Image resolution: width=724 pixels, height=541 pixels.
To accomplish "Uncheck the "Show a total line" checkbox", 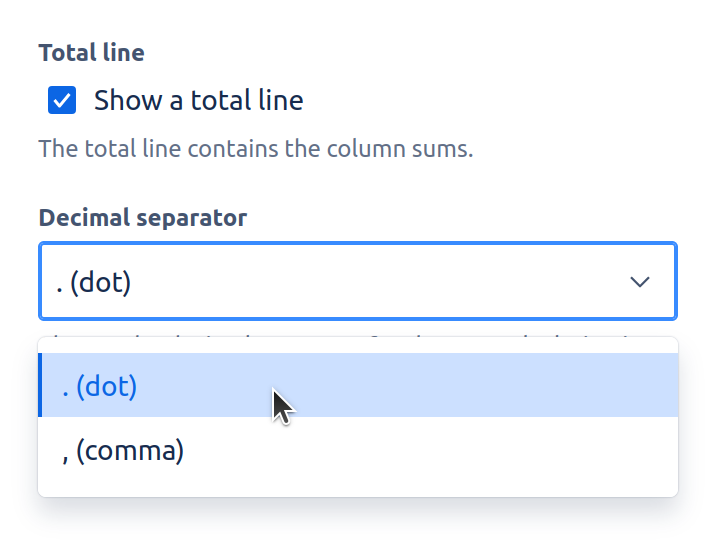I will (62, 100).
